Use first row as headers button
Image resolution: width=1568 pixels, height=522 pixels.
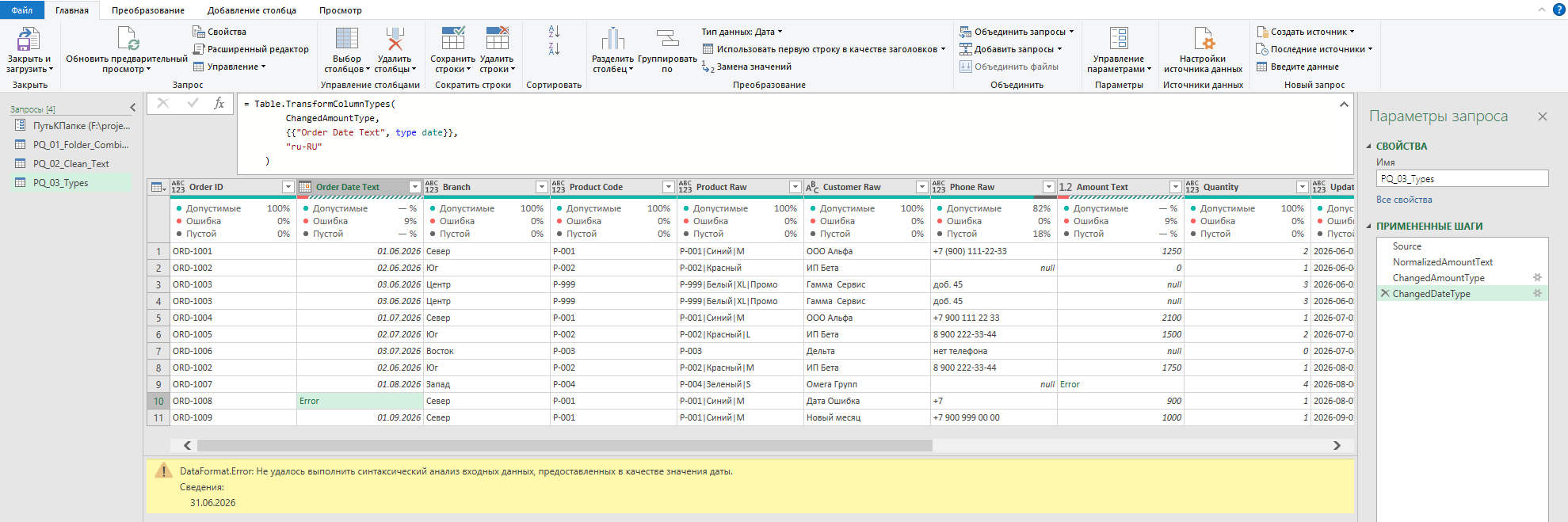click(824, 49)
